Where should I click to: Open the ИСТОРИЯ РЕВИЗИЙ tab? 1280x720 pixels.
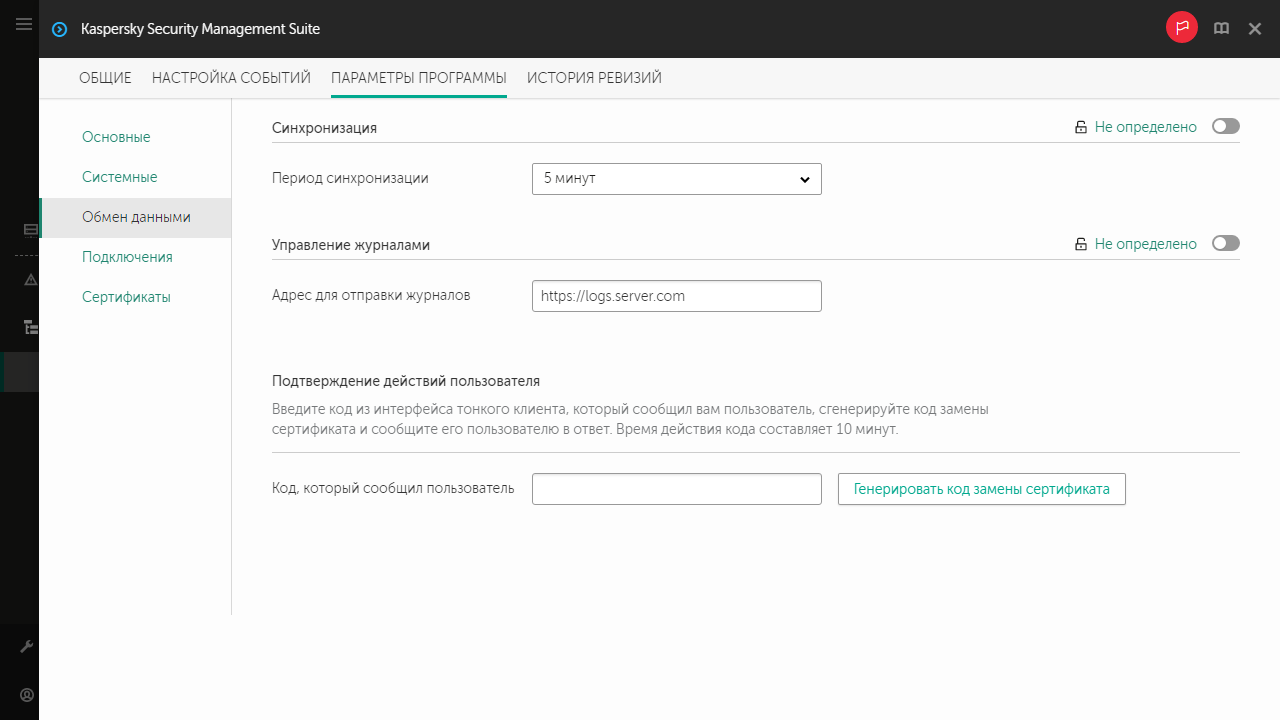594,78
